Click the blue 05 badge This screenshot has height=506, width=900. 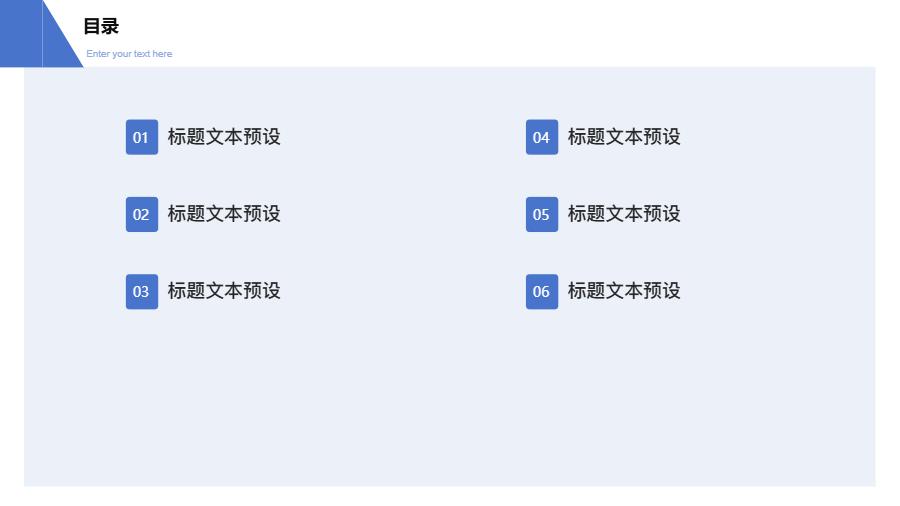[x=541, y=214]
